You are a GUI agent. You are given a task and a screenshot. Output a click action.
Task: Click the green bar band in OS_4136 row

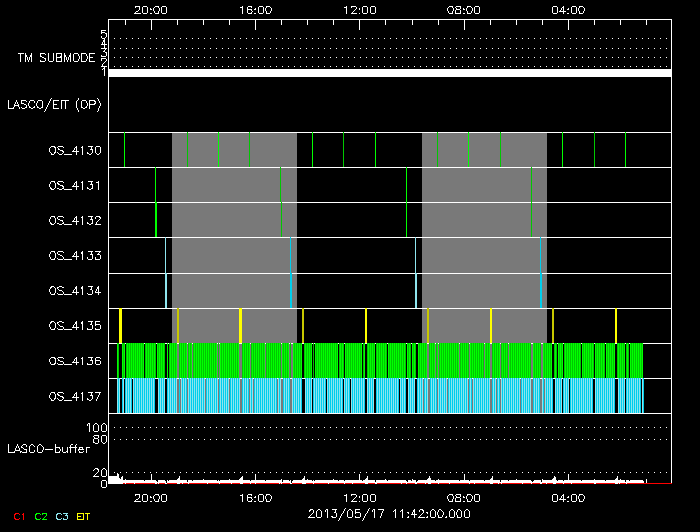coord(380,358)
